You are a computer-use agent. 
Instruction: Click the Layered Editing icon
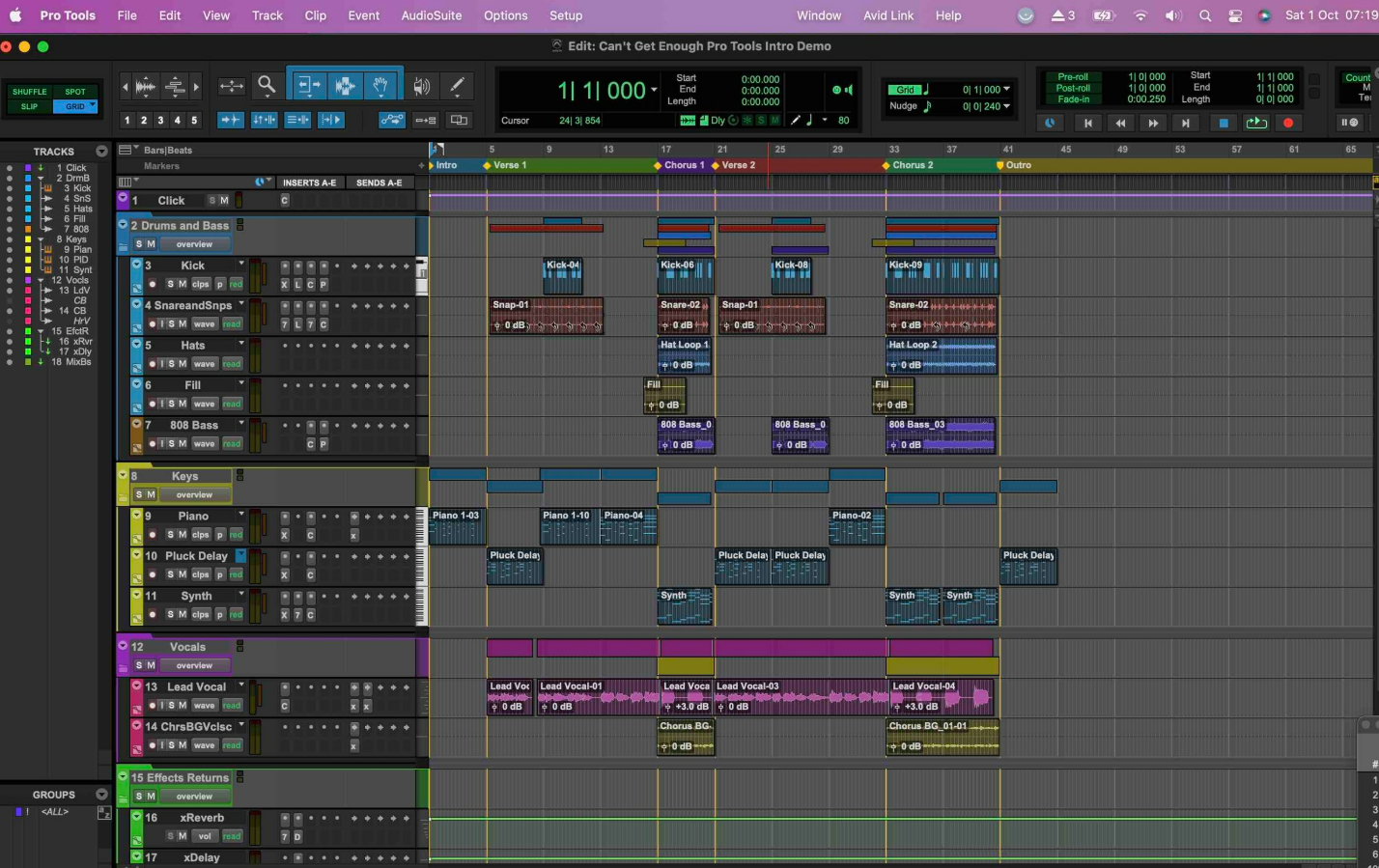459,120
